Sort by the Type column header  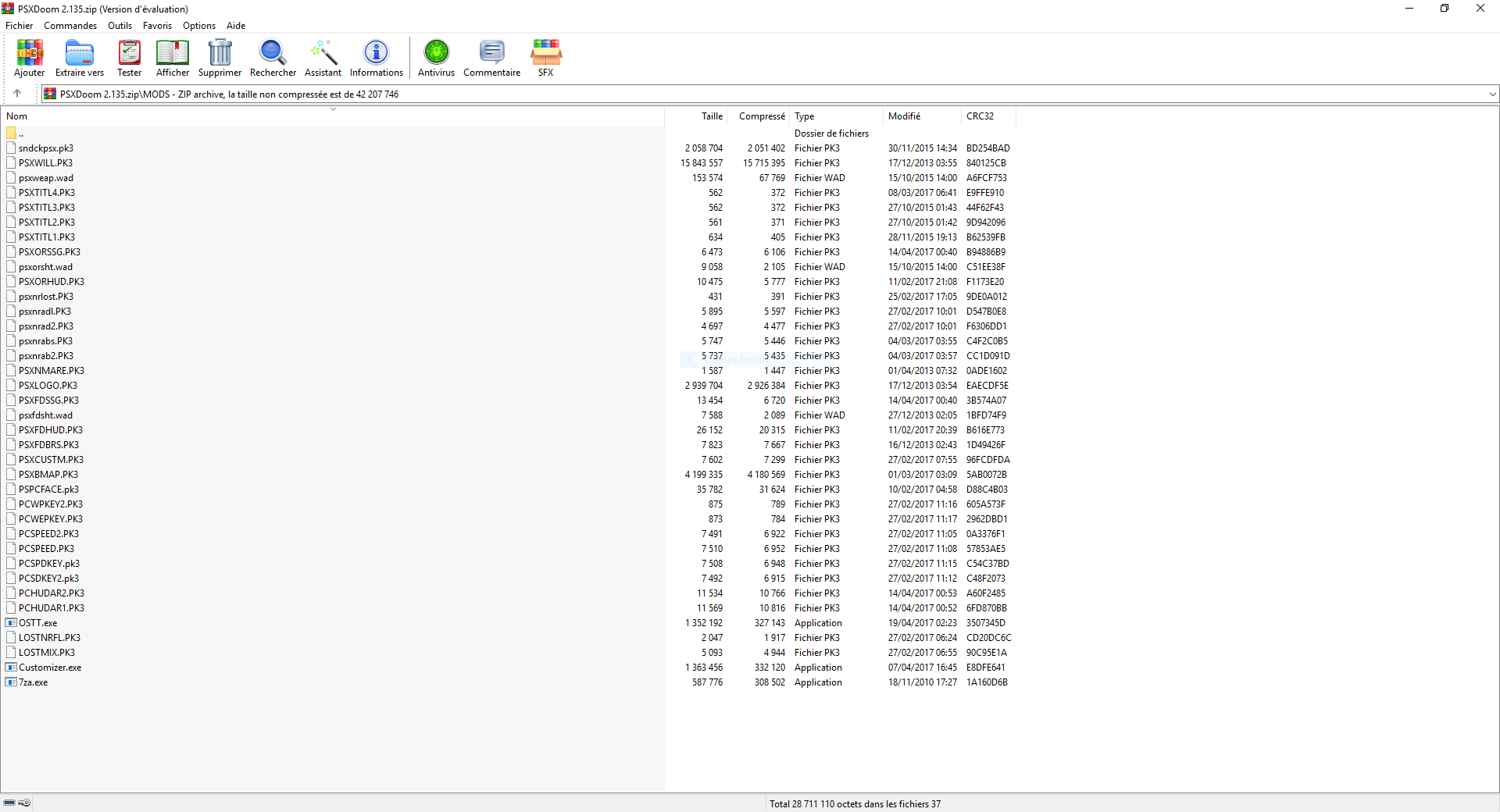(837, 116)
